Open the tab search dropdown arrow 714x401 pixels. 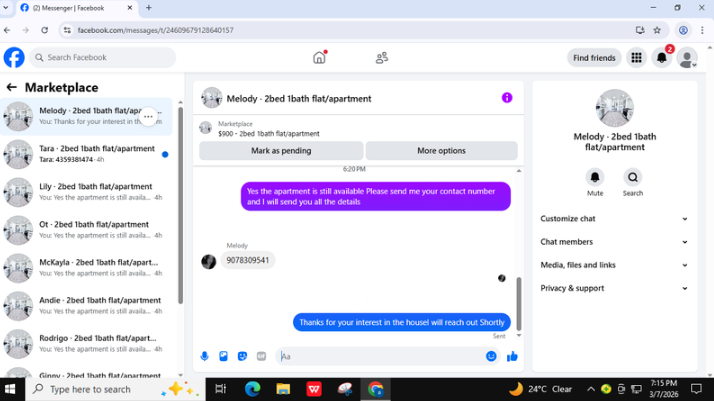point(6,8)
